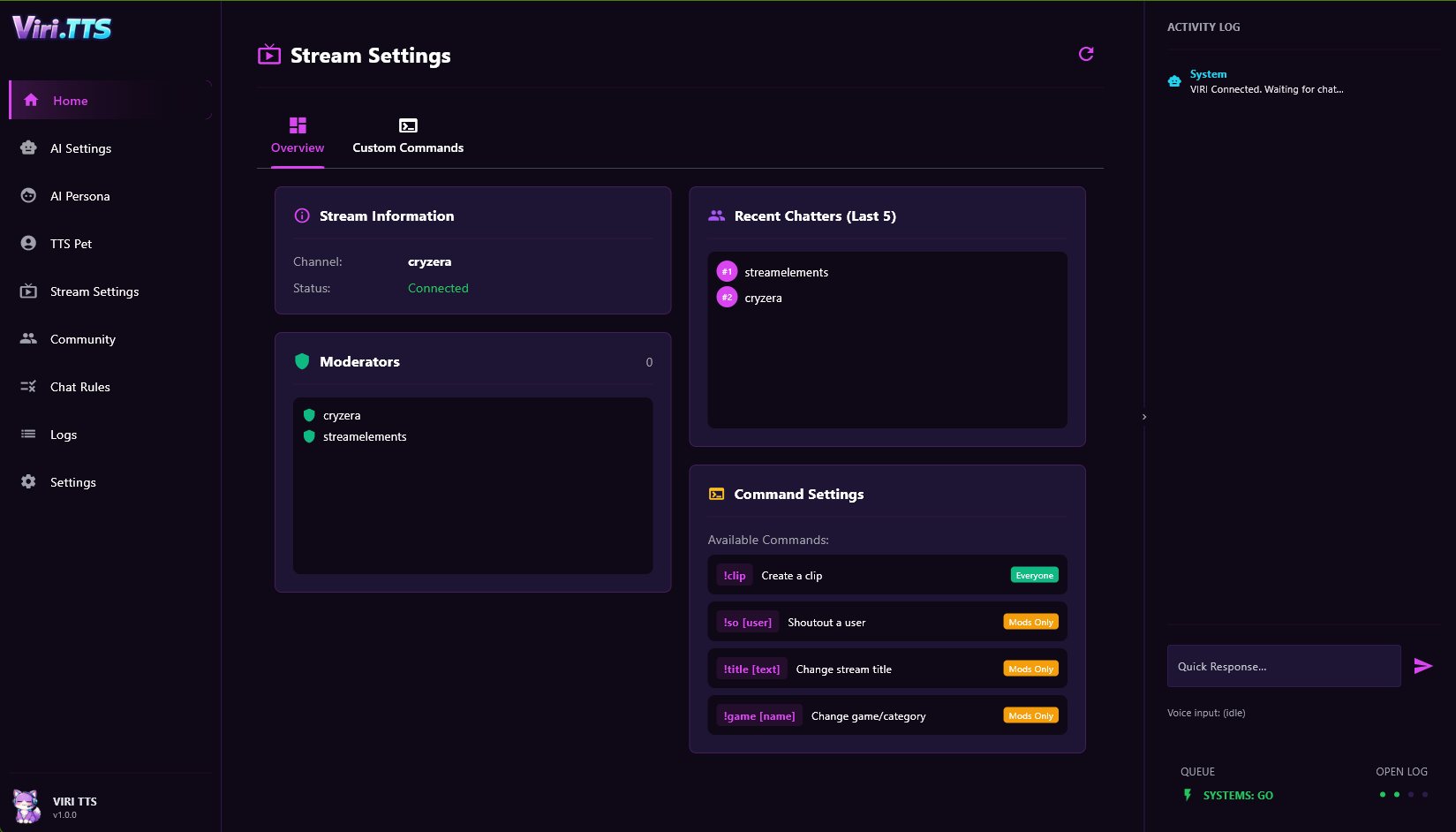Click the Stream Settings TV icon
1456x832 pixels.
(x=28, y=291)
